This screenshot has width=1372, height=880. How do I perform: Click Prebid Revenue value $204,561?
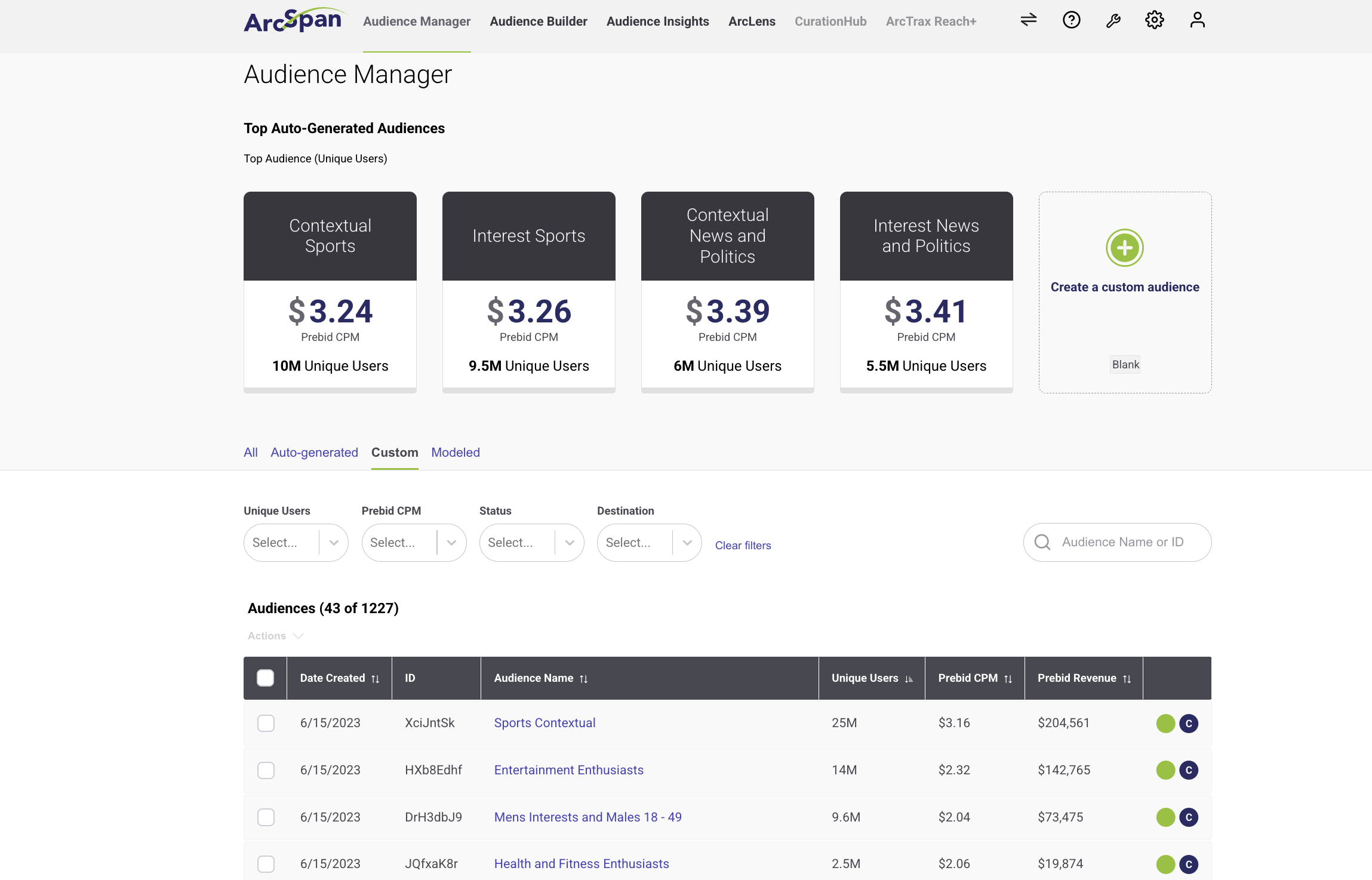coord(1063,723)
